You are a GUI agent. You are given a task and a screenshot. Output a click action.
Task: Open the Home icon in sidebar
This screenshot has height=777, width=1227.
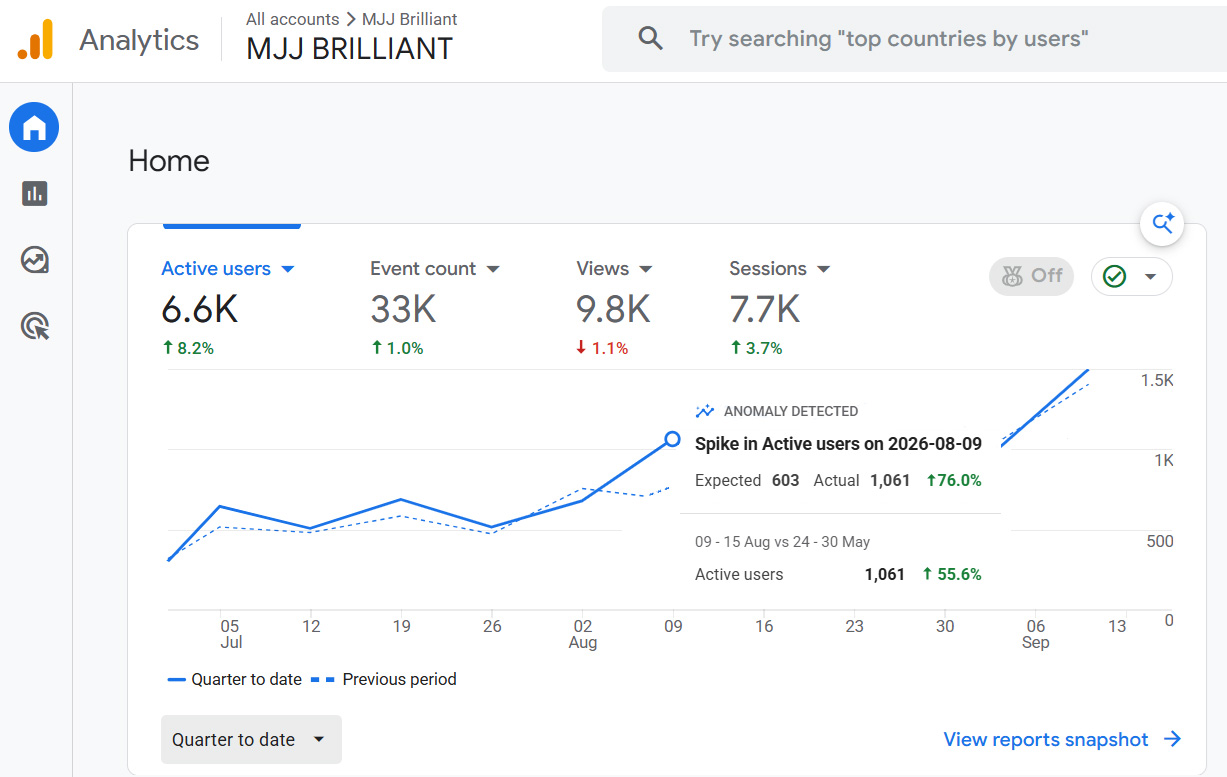point(34,128)
